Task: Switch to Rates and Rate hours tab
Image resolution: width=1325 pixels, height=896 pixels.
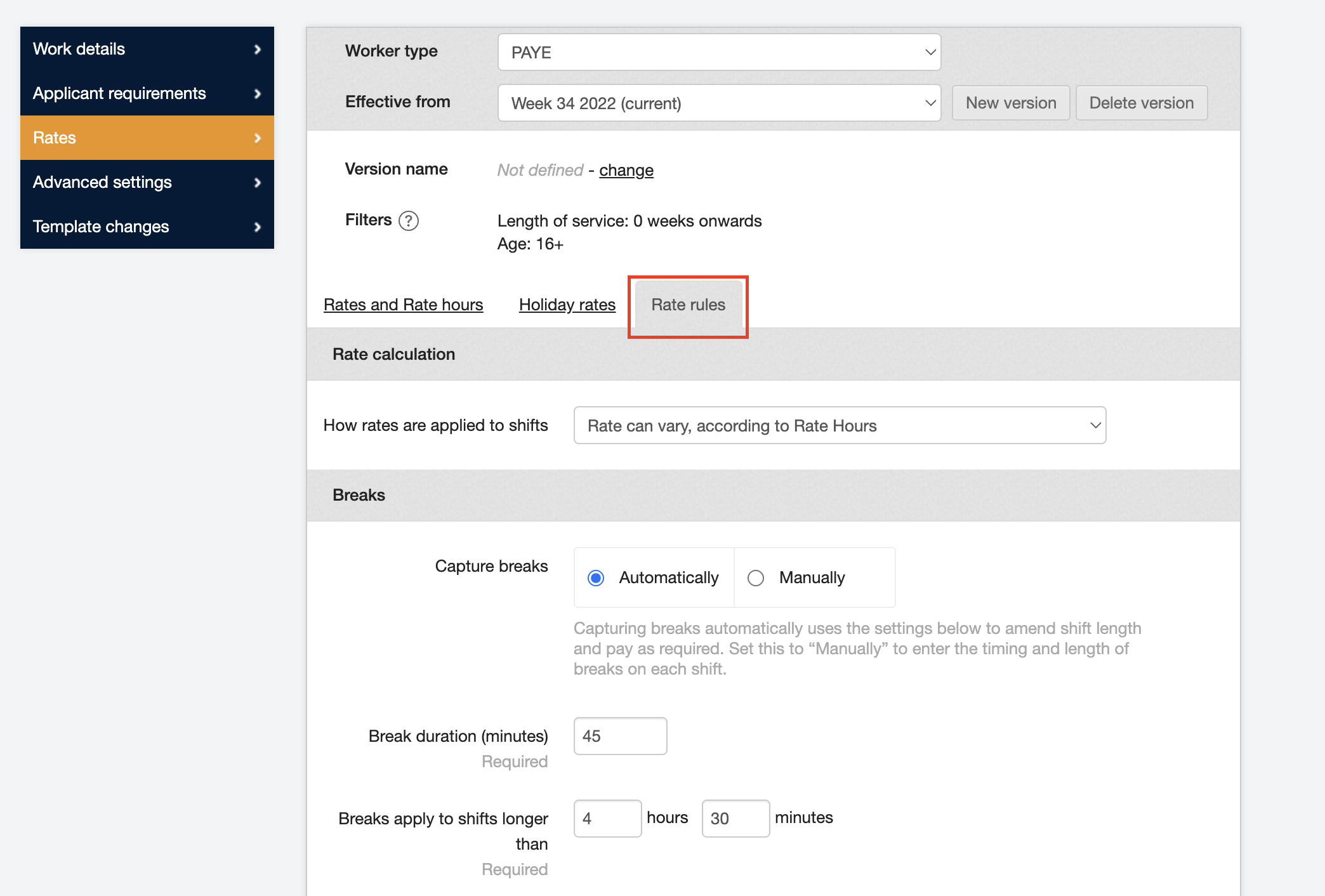Action: click(x=403, y=305)
